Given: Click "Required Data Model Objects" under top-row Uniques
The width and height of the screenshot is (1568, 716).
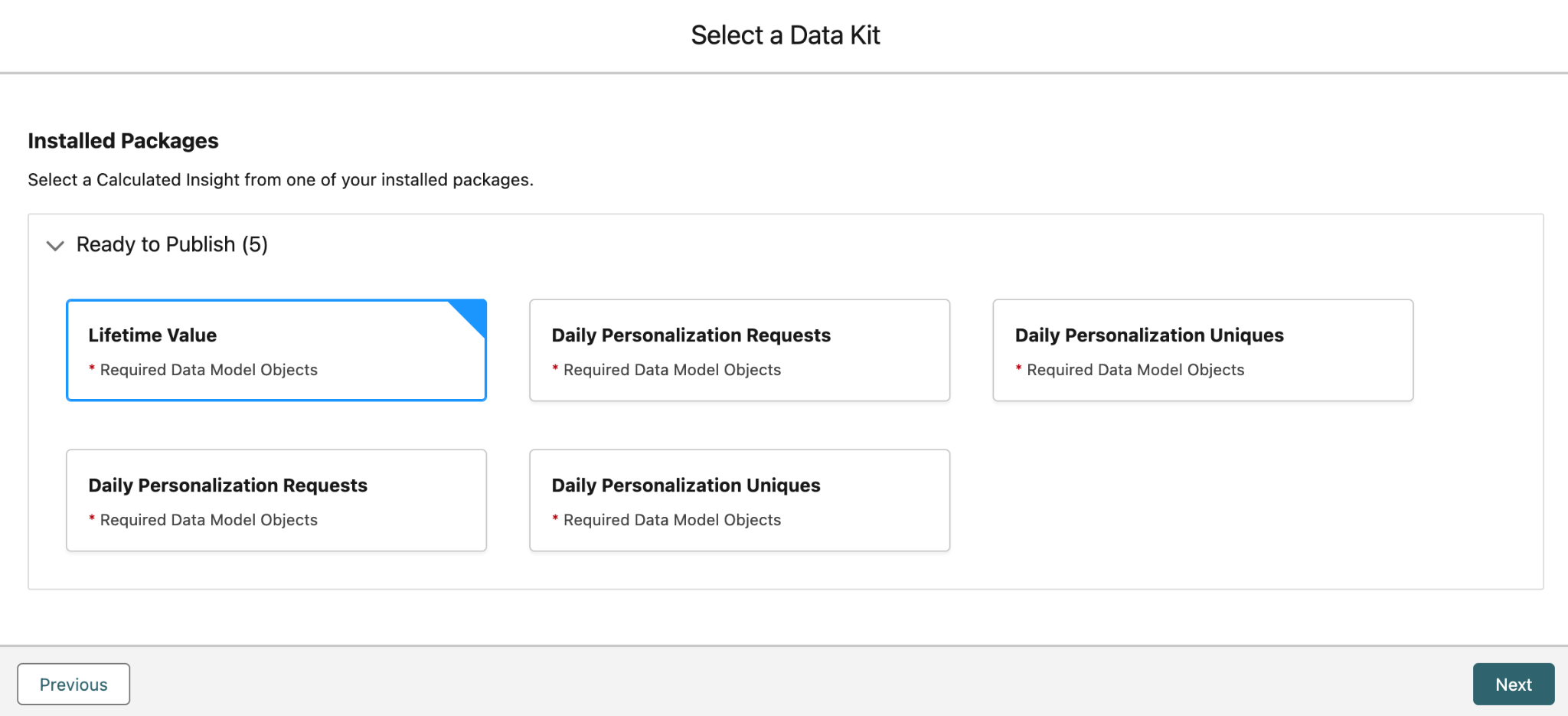Looking at the screenshot, I should 1135,370.
